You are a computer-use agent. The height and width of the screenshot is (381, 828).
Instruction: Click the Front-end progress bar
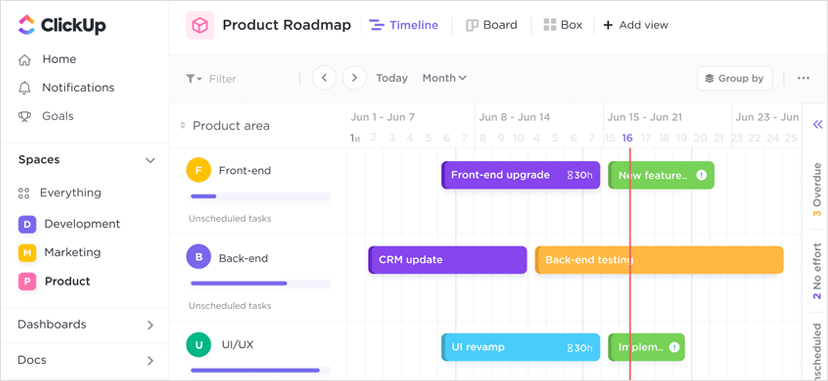coord(261,196)
